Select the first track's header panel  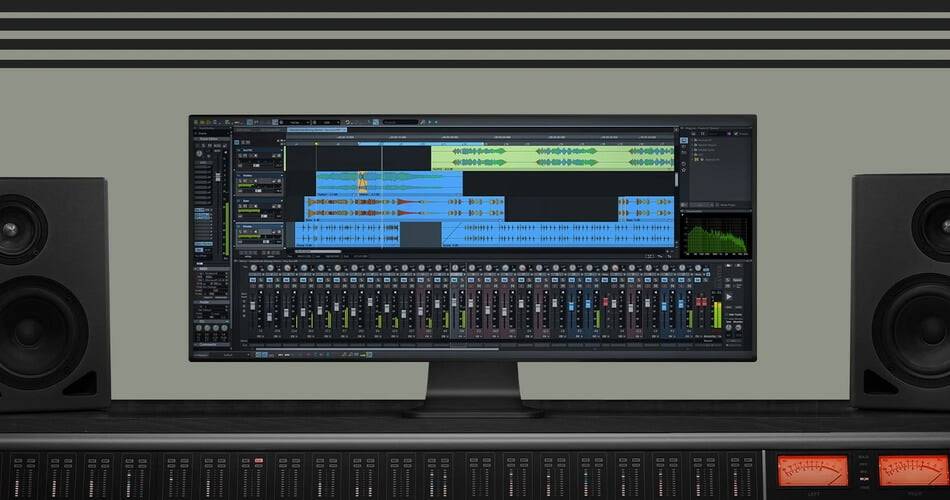[x=259, y=158]
